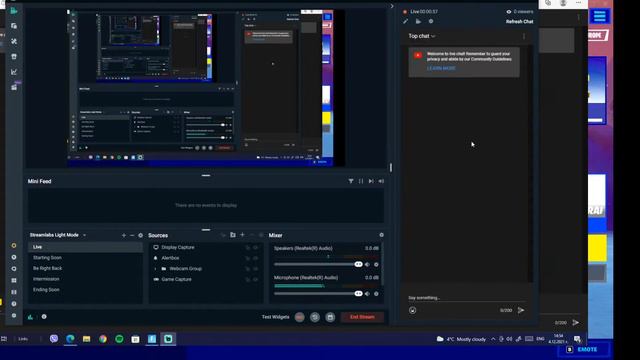640x360 pixels.
Task: Open the analytics chart icon in sidebar
Action: coord(14,72)
